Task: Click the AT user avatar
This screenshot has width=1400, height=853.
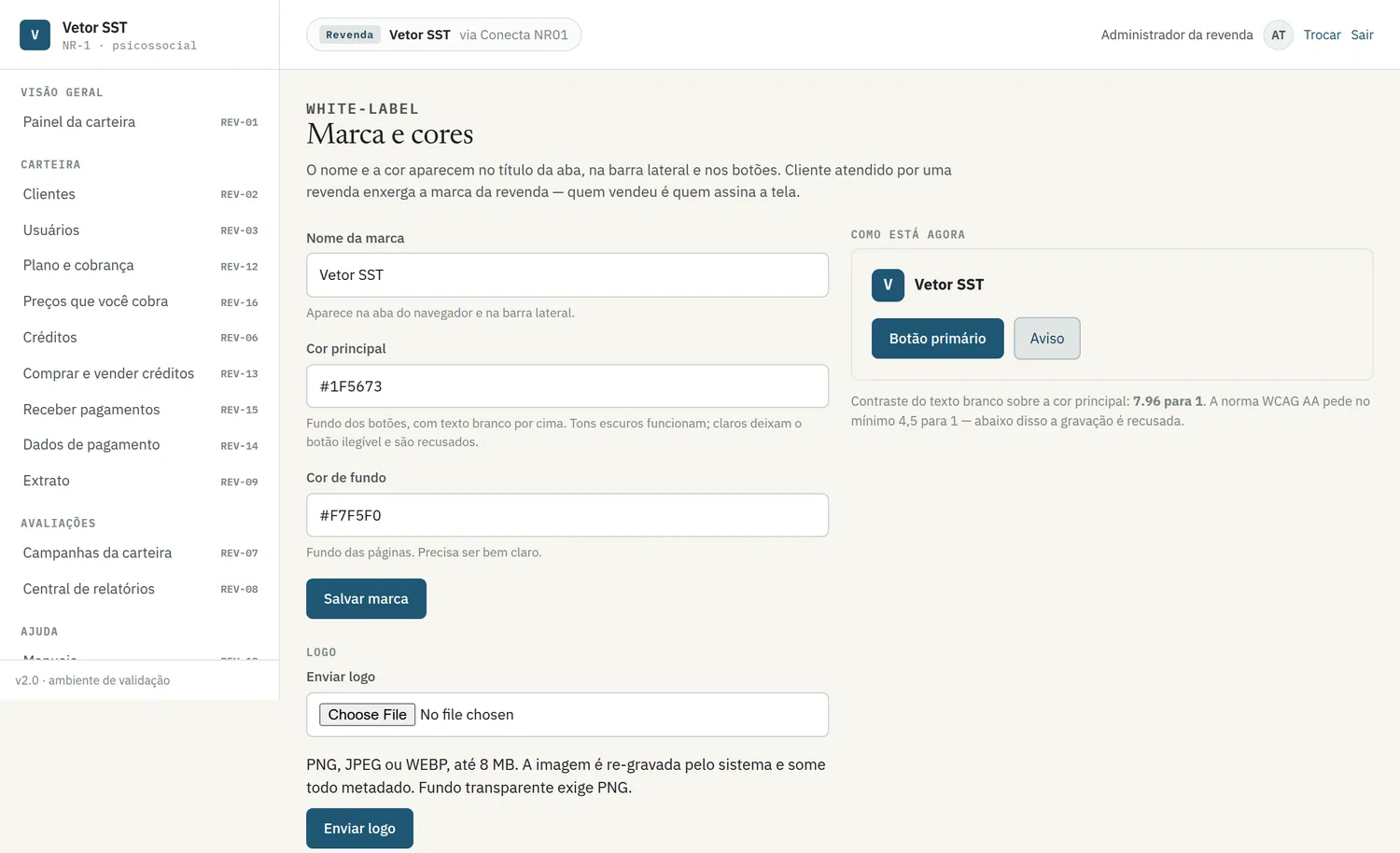Action: (x=1278, y=35)
